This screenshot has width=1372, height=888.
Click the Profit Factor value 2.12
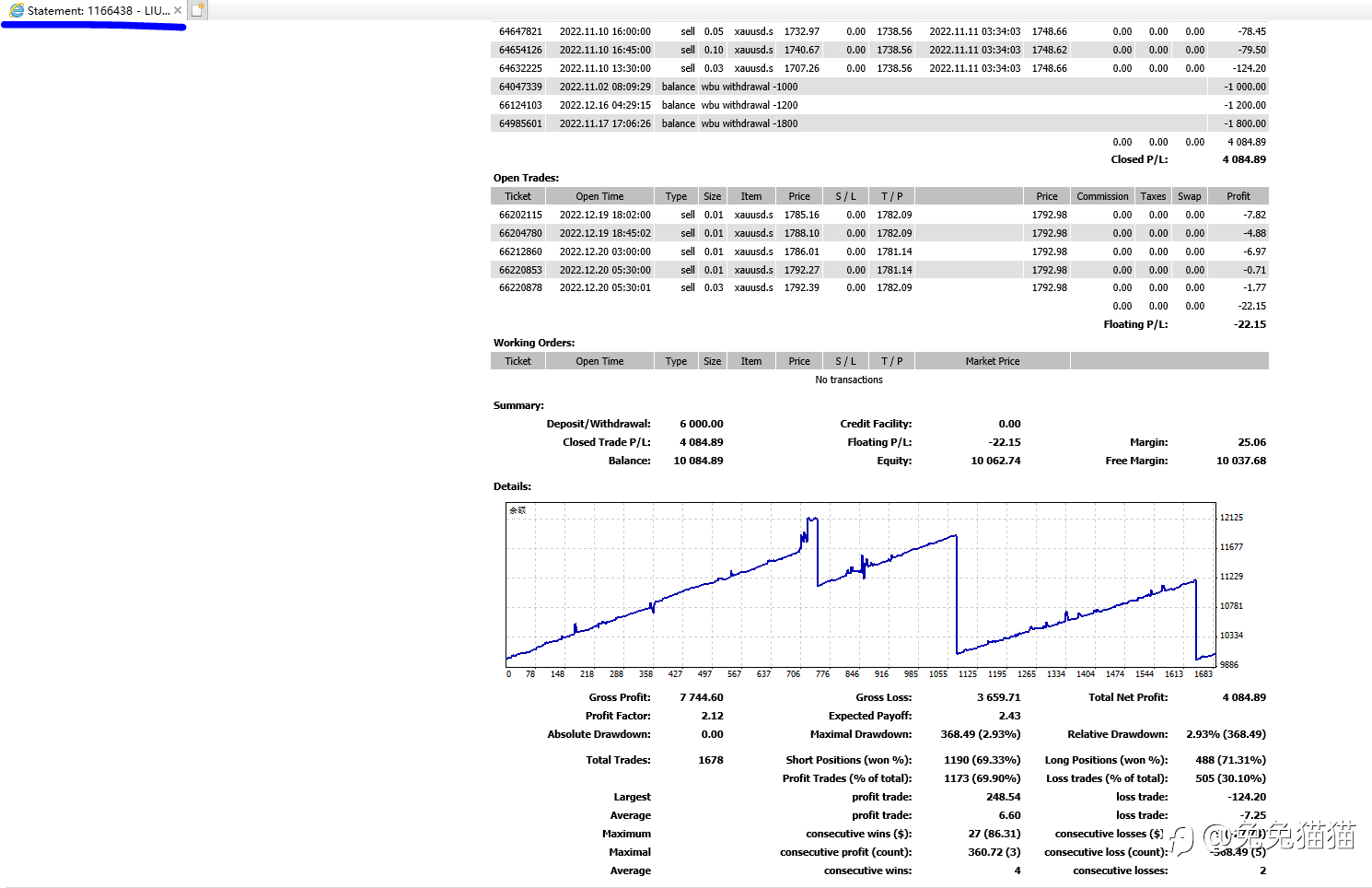(x=712, y=716)
